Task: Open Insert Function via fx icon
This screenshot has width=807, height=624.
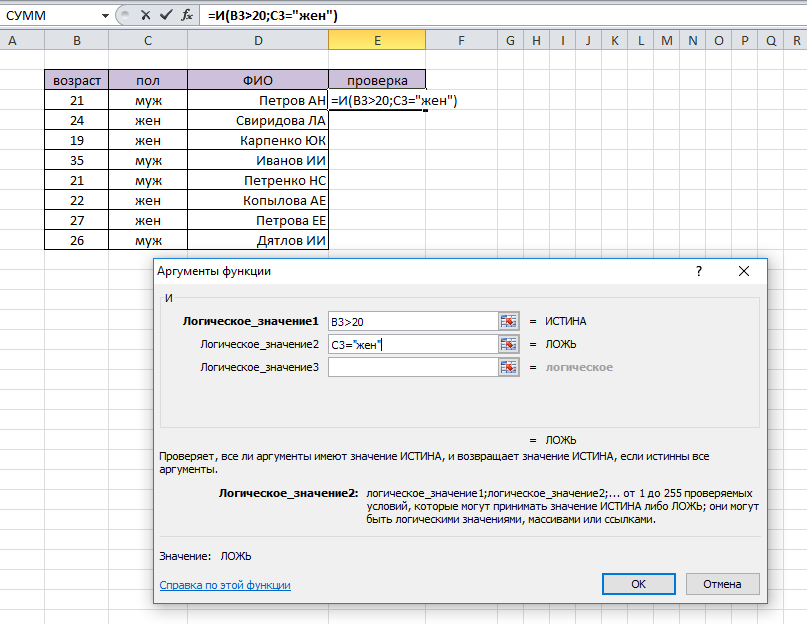Action: (x=187, y=15)
